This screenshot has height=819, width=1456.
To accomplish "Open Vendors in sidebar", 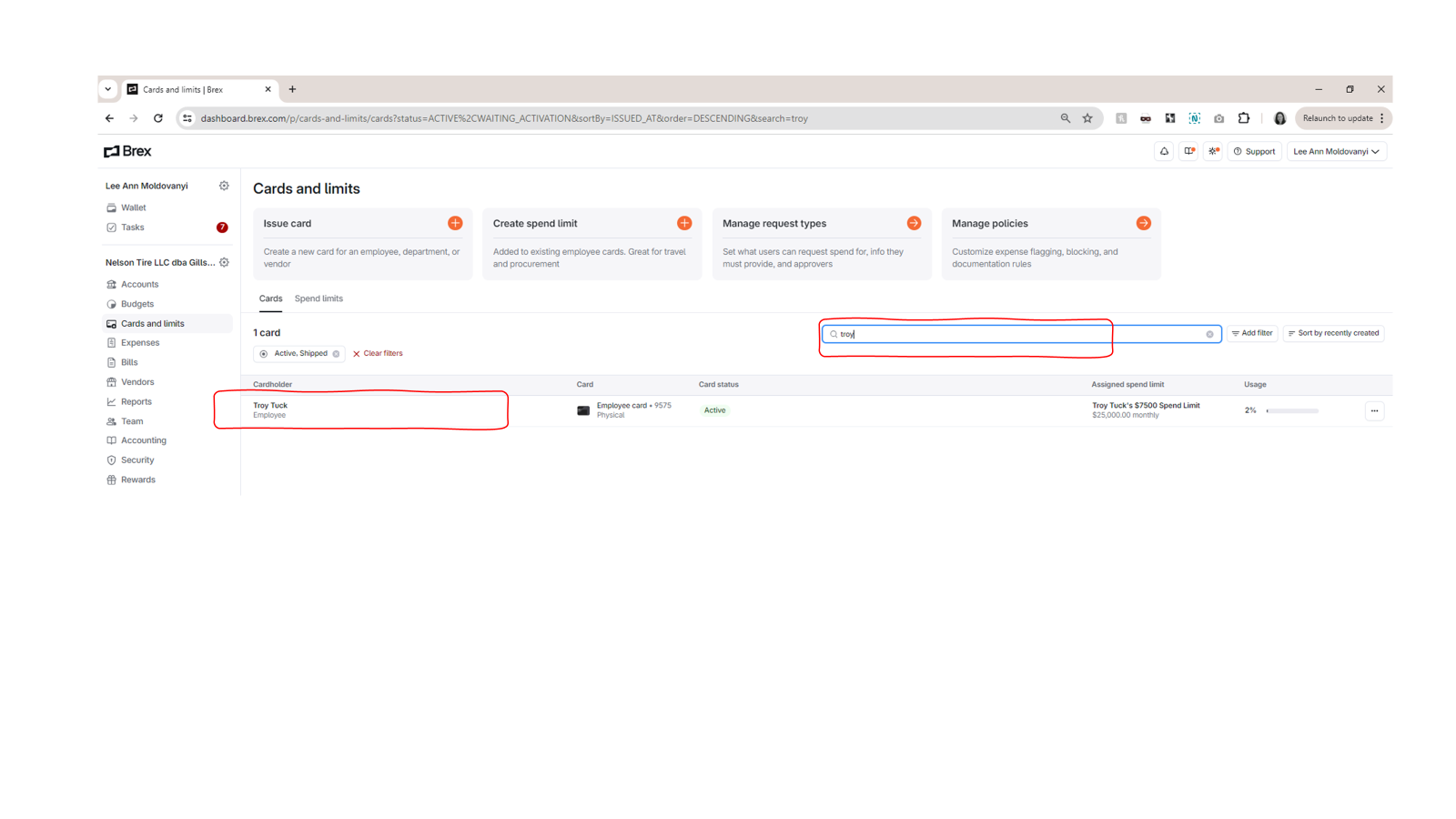I will pos(137,382).
